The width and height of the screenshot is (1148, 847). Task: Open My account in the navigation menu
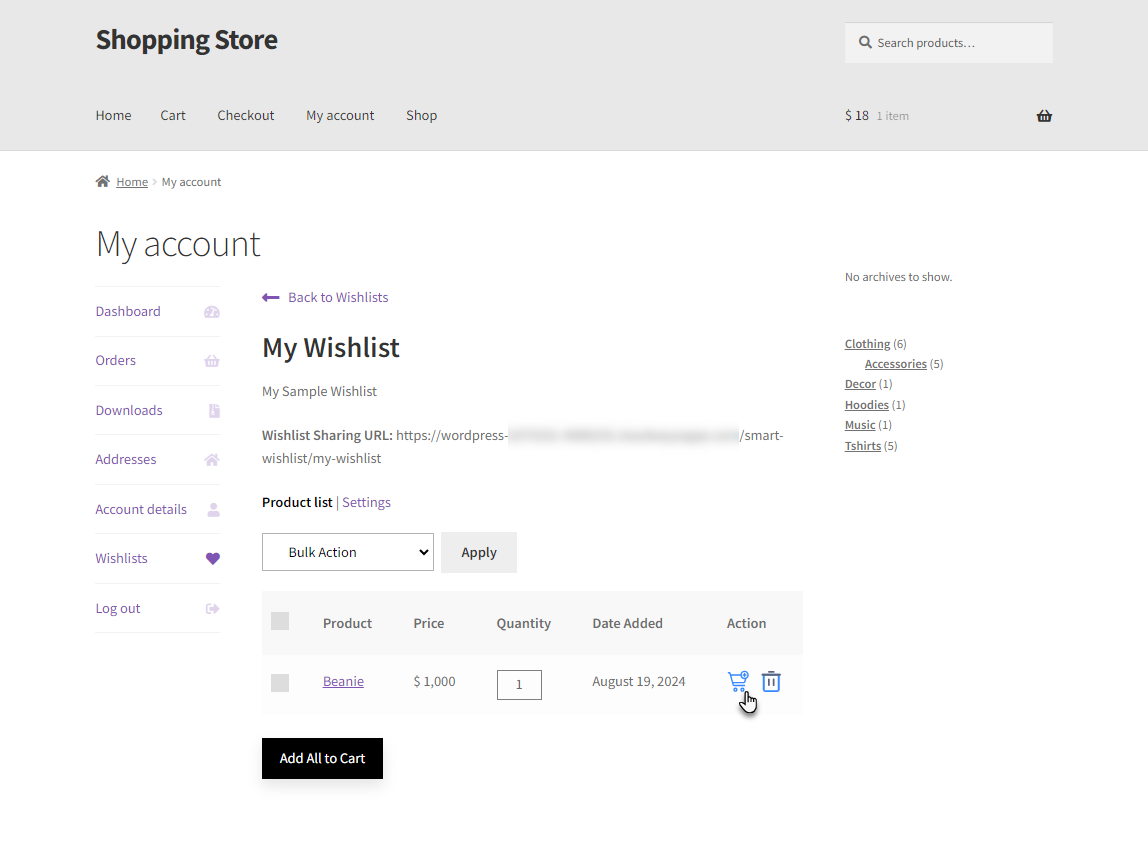click(x=340, y=115)
